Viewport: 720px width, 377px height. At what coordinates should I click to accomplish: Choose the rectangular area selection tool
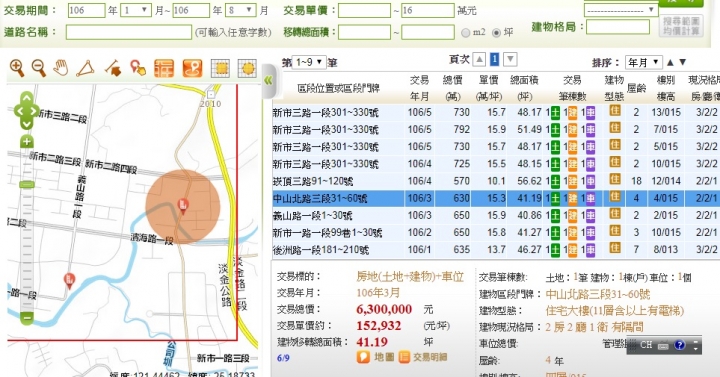(220, 68)
